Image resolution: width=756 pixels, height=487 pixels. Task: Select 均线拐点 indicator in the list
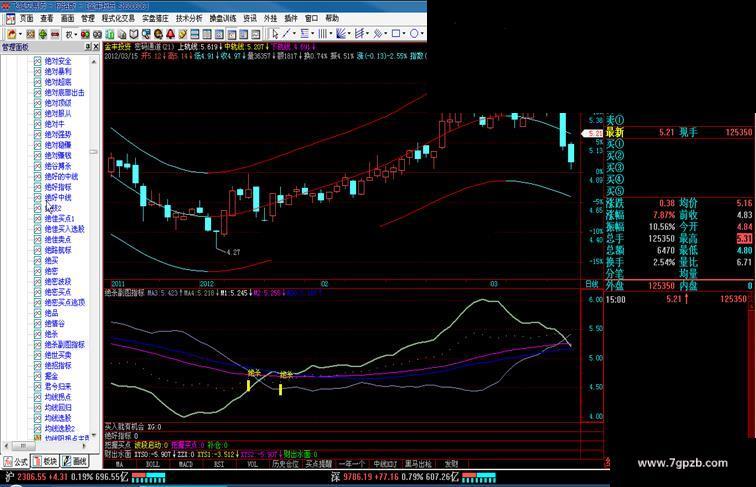click(x=58, y=397)
